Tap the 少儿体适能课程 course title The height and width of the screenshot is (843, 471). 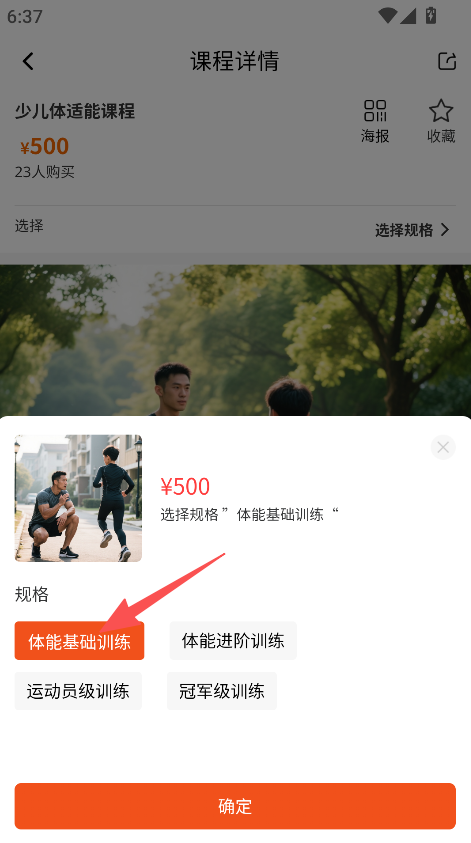(75, 111)
